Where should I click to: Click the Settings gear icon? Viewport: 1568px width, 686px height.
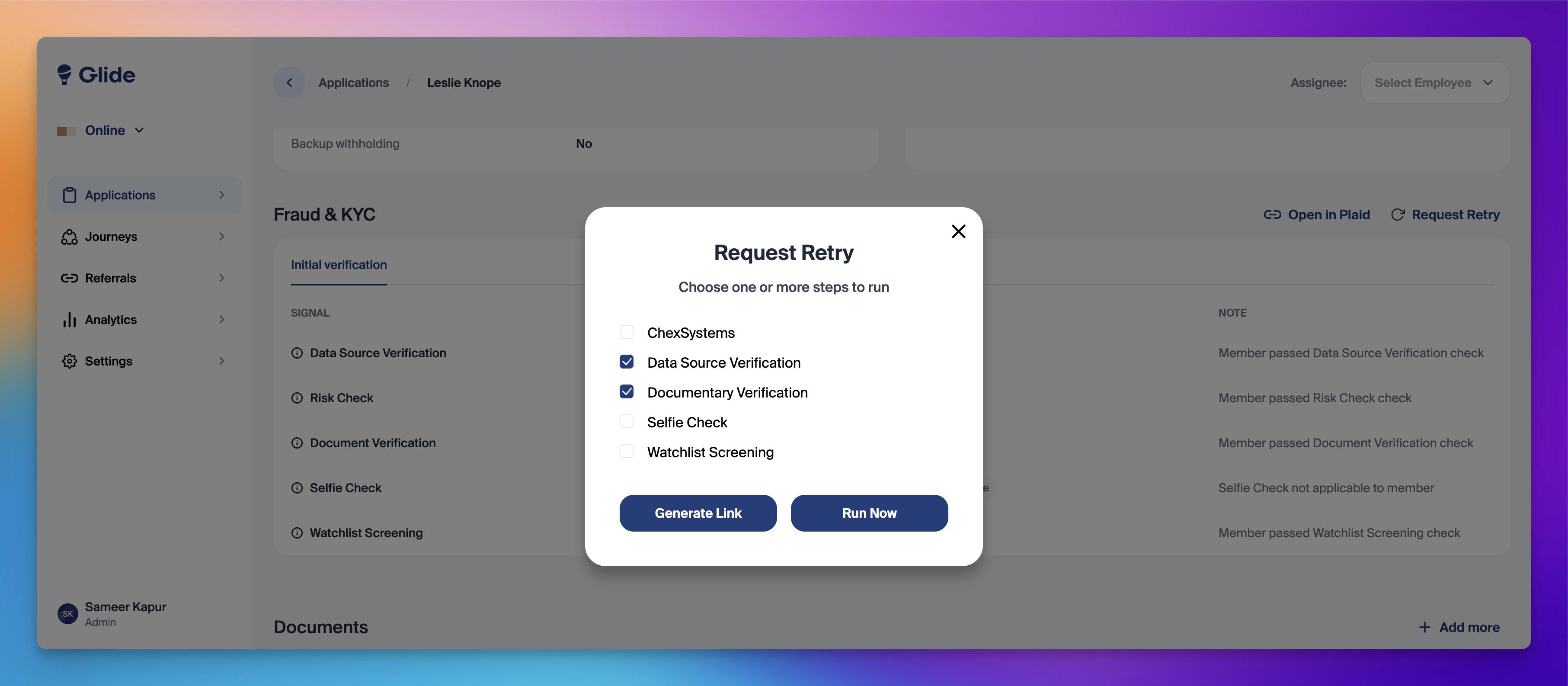[x=69, y=361]
